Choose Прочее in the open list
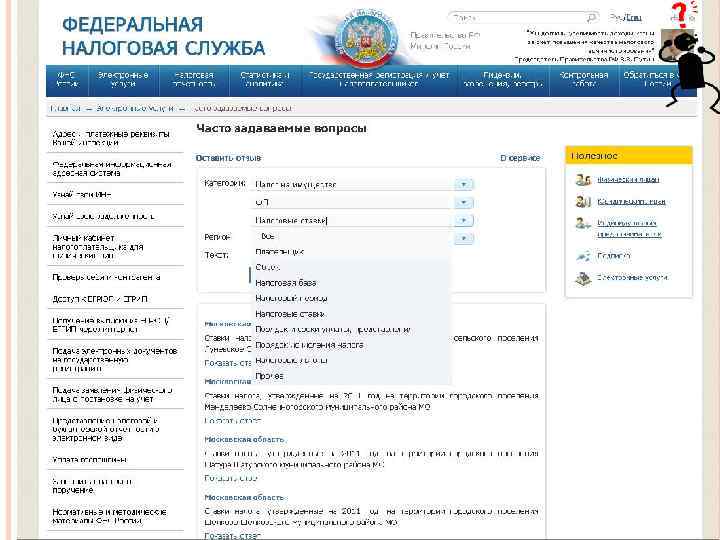720x540 pixels. tap(351, 376)
